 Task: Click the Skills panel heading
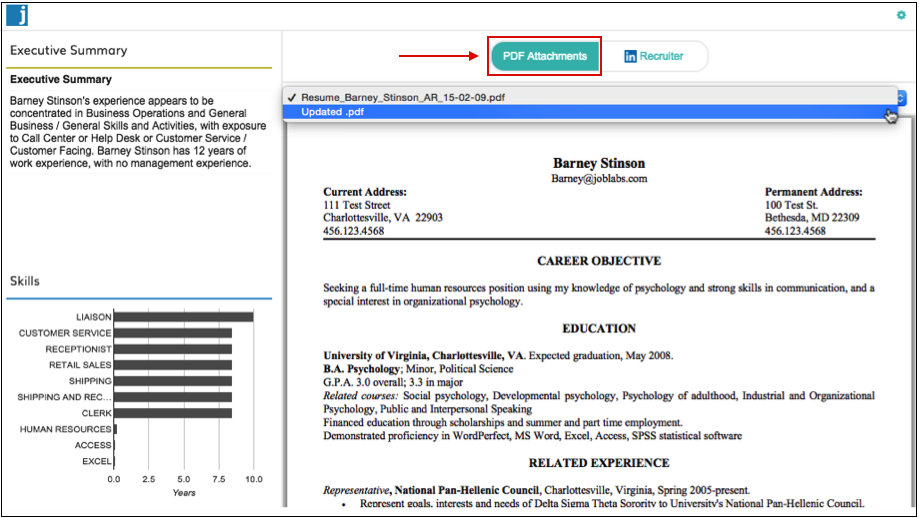pos(25,281)
